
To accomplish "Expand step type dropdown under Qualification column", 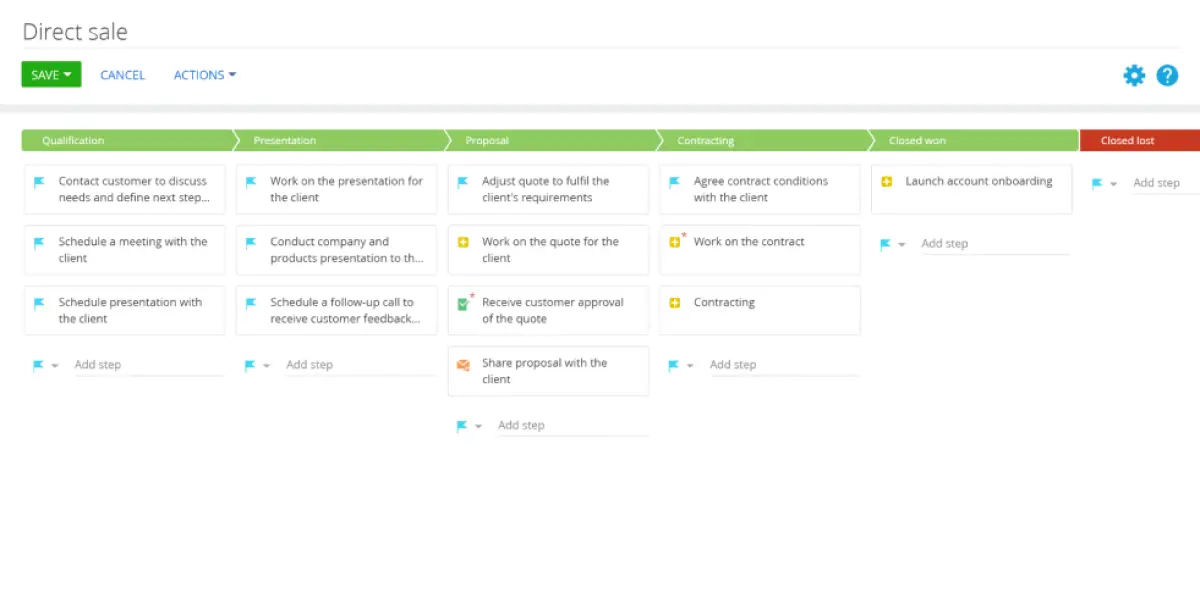I will pos(55,366).
